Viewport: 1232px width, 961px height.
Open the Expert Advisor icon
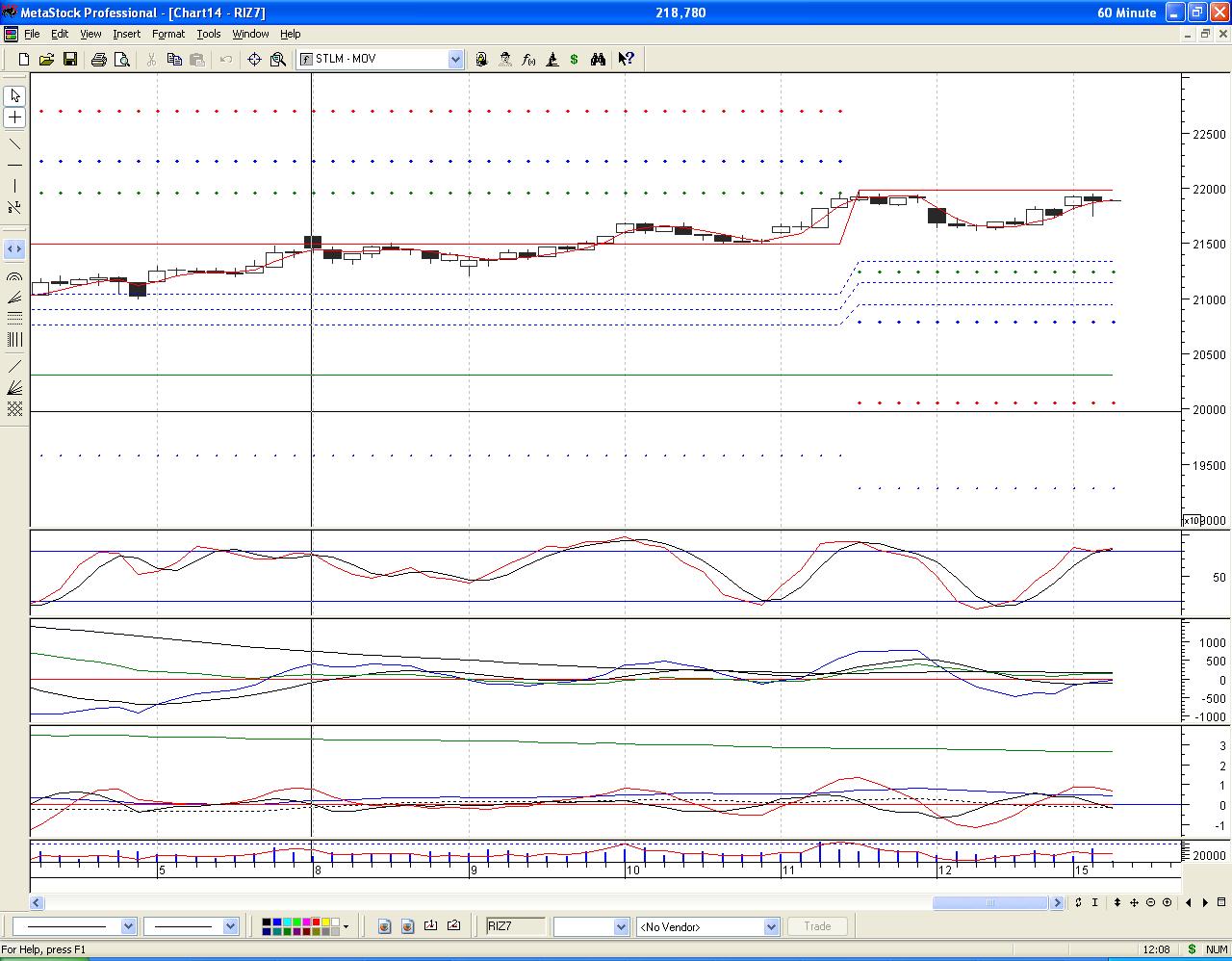coord(481,59)
